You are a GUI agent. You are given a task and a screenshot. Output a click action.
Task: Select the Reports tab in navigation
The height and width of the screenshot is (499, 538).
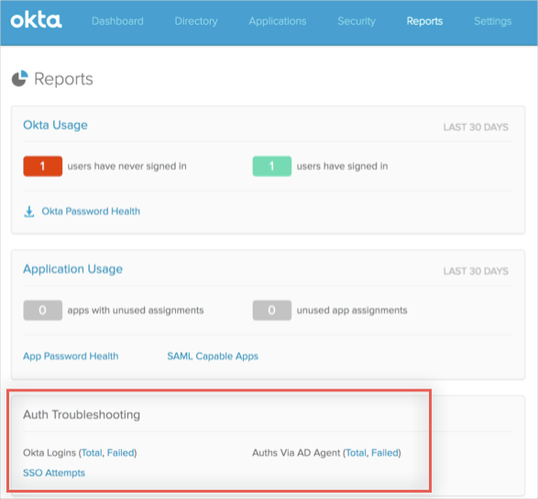(424, 21)
